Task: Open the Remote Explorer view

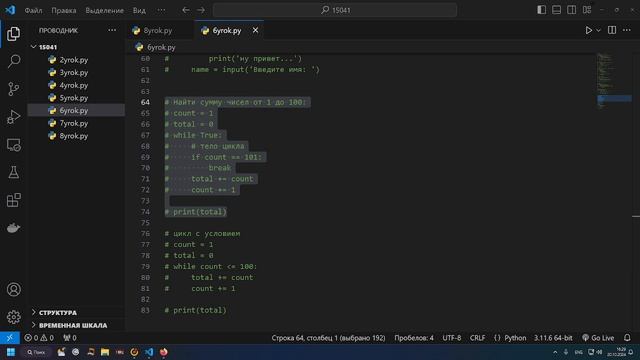Action: pos(13,144)
